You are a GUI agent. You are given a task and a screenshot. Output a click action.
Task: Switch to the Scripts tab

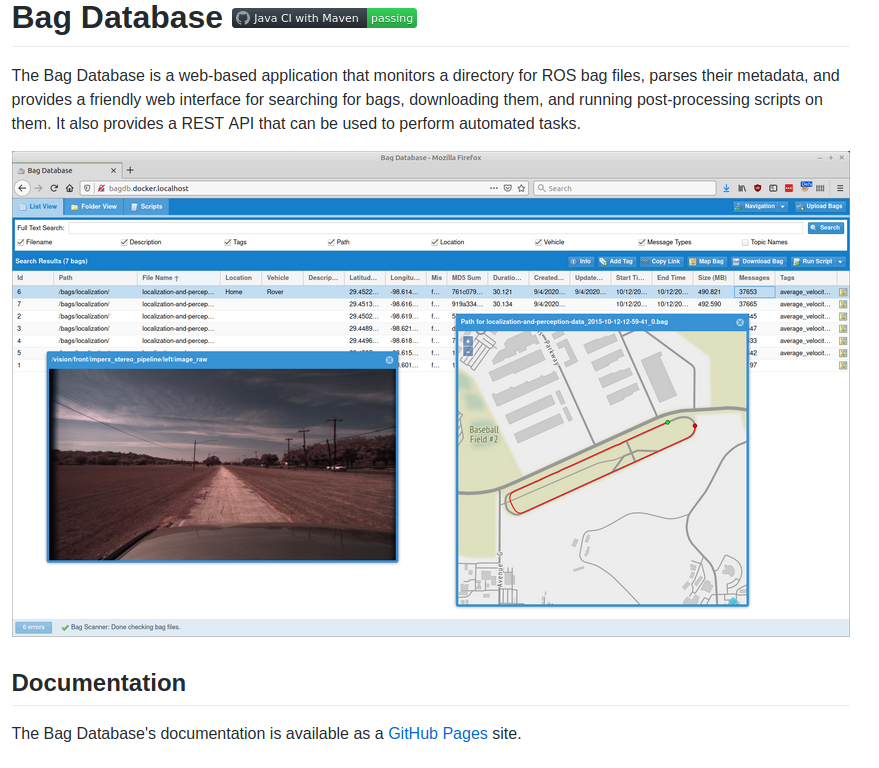point(146,207)
